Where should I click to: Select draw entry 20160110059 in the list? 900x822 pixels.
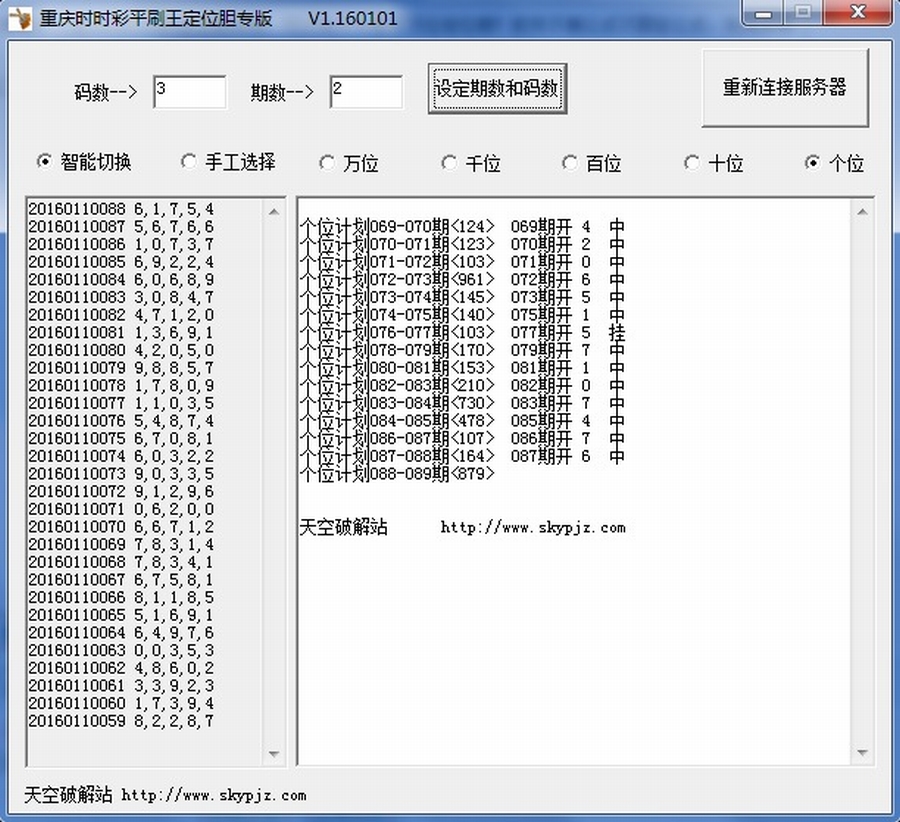point(120,721)
